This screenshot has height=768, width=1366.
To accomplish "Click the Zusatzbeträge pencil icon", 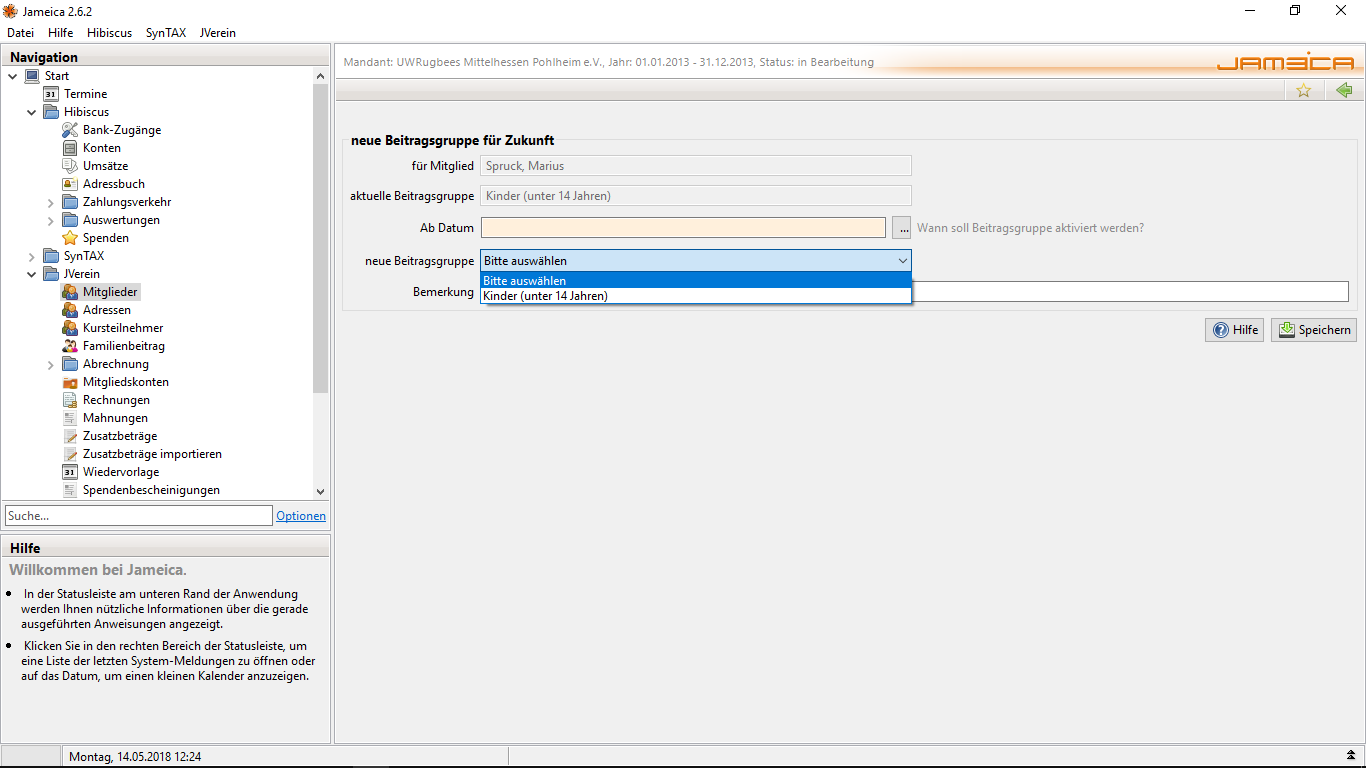I will click(x=70, y=436).
